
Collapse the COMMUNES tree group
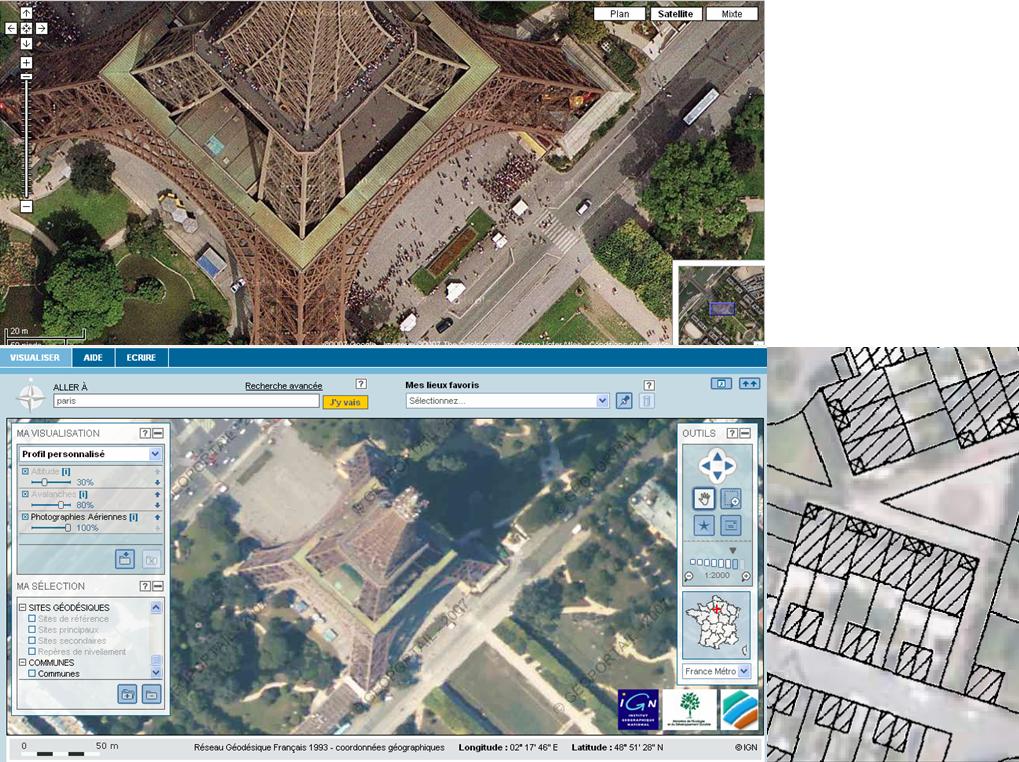(22, 663)
